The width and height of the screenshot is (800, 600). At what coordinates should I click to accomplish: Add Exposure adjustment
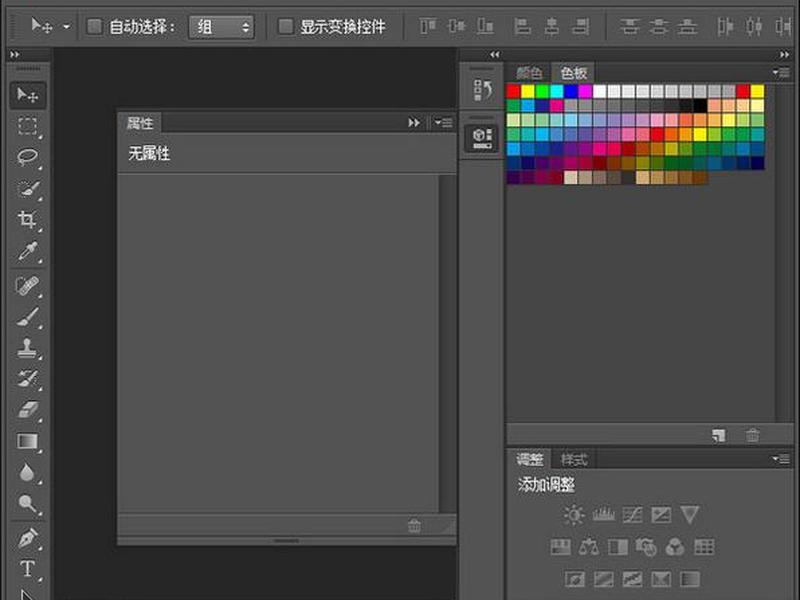[661, 515]
